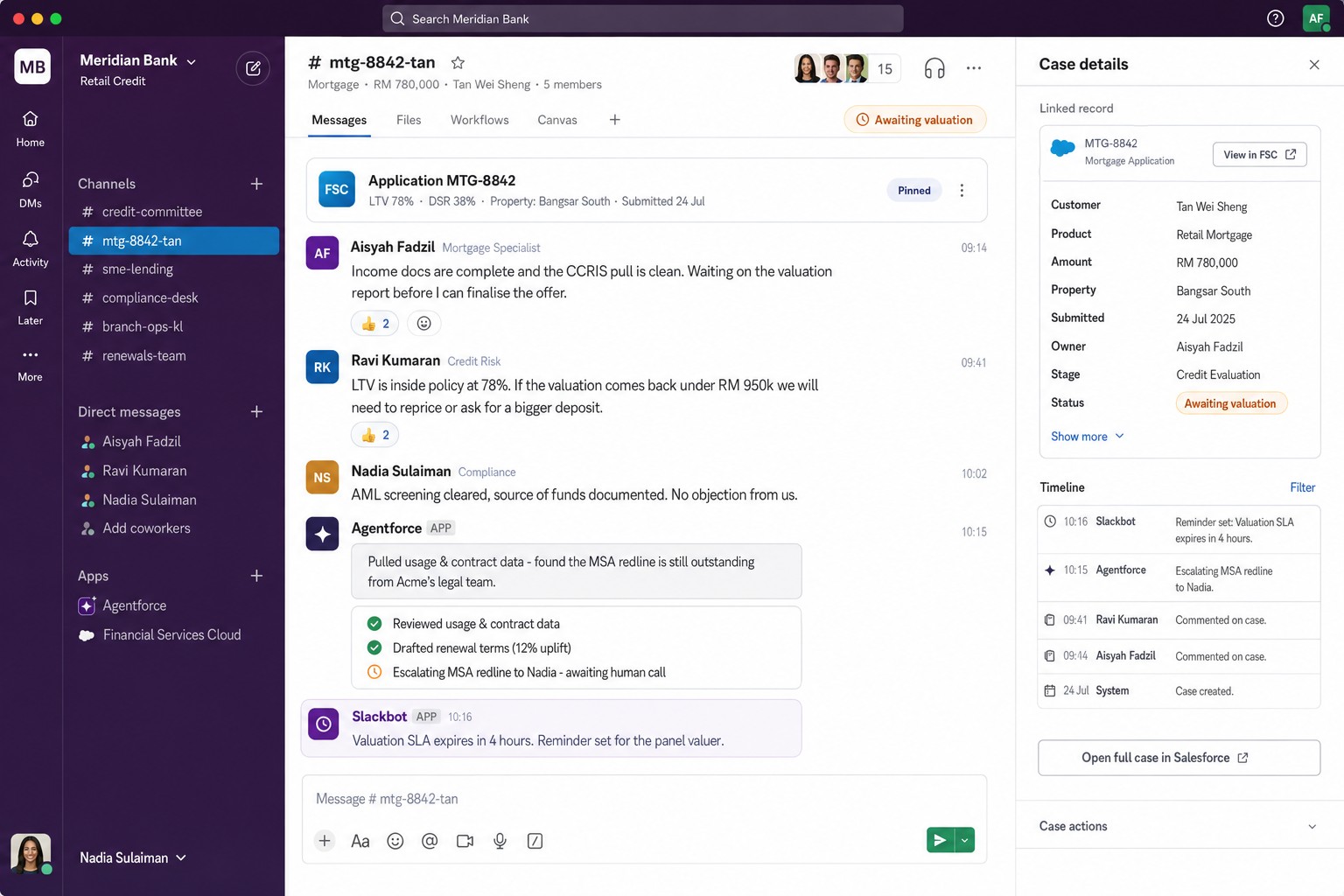Go to Home in sidebar
Screen dimensions: 1344x896
click(x=30, y=128)
